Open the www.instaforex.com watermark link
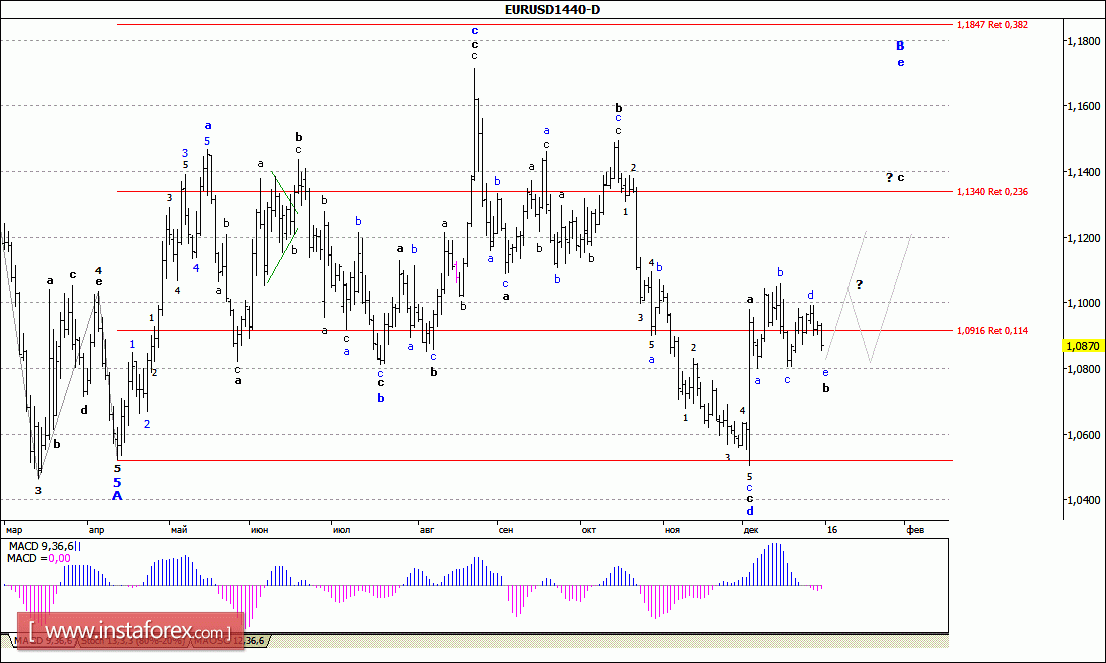The image size is (1106, 663). (128, 632)
